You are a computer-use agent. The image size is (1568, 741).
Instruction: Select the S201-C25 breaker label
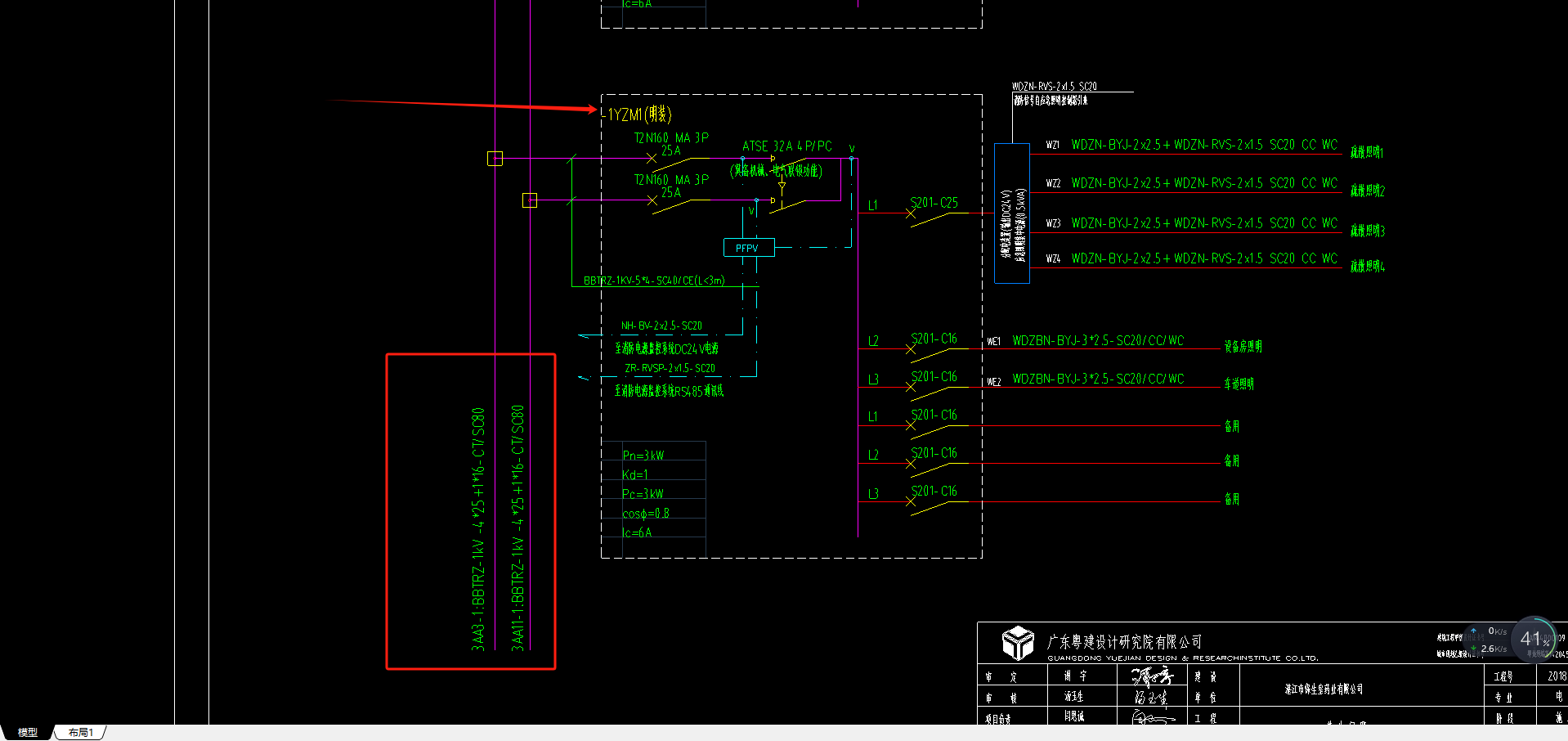pos(934,202)
